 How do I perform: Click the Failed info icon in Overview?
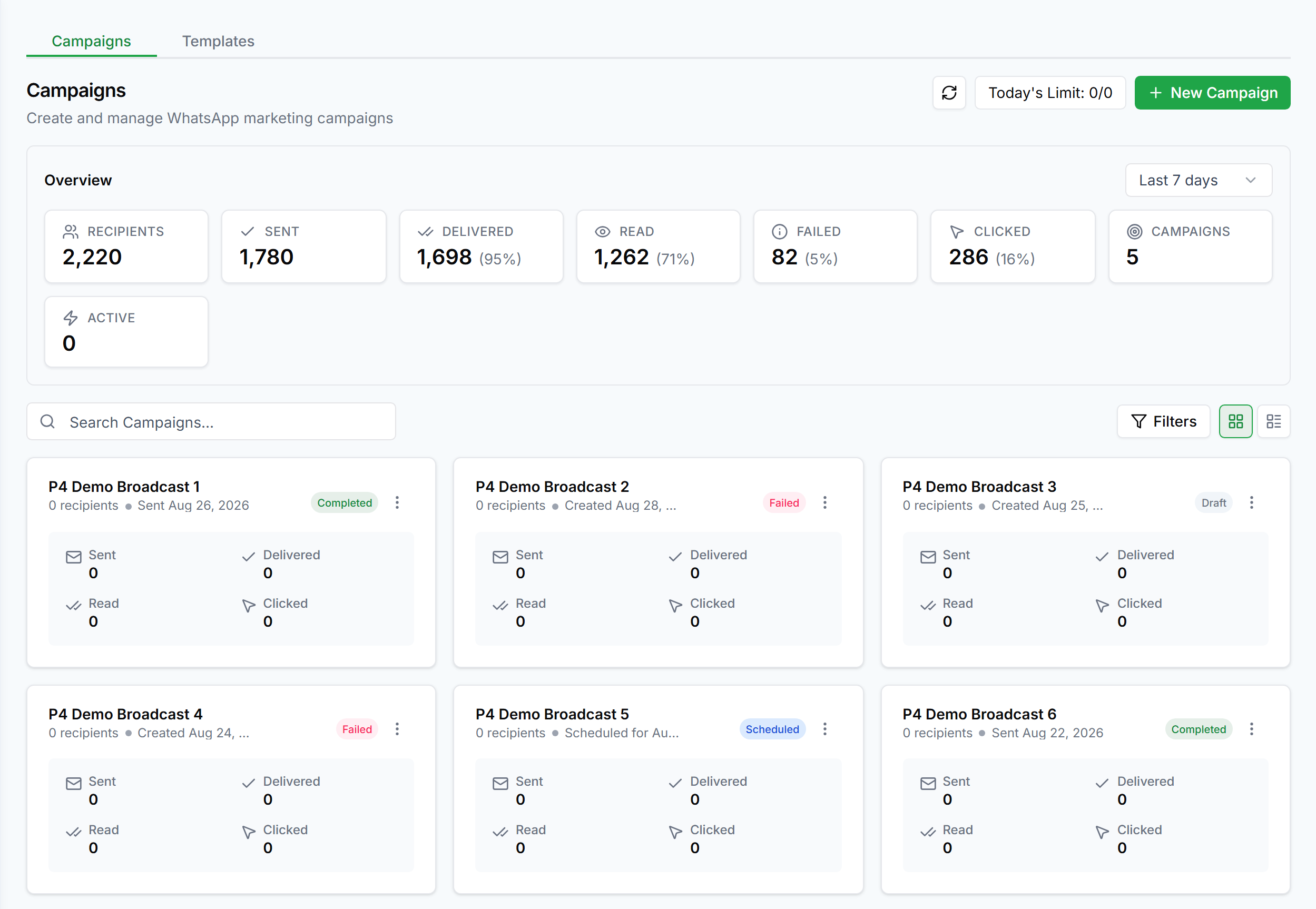[x=779, y=231]
